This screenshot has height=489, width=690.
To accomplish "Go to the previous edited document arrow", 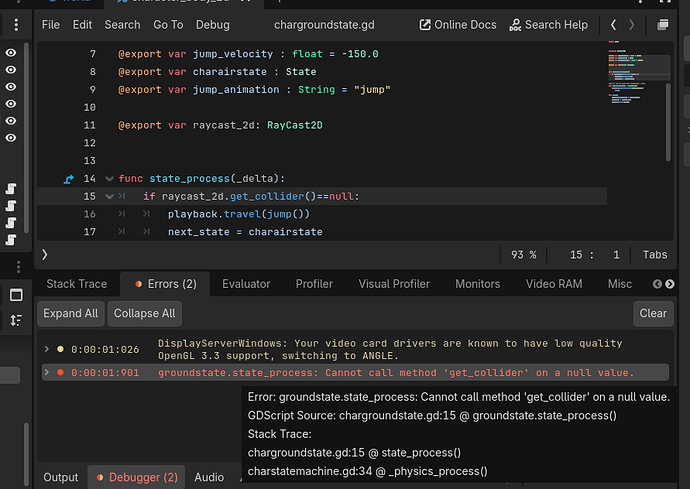I will point(613,25).
